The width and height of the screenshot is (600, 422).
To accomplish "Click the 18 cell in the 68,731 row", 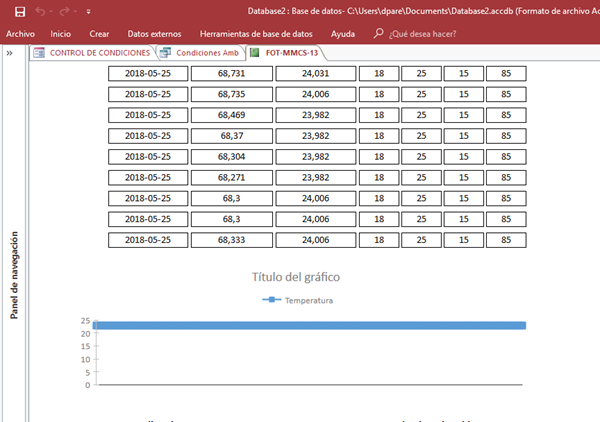I will [379, 73].
